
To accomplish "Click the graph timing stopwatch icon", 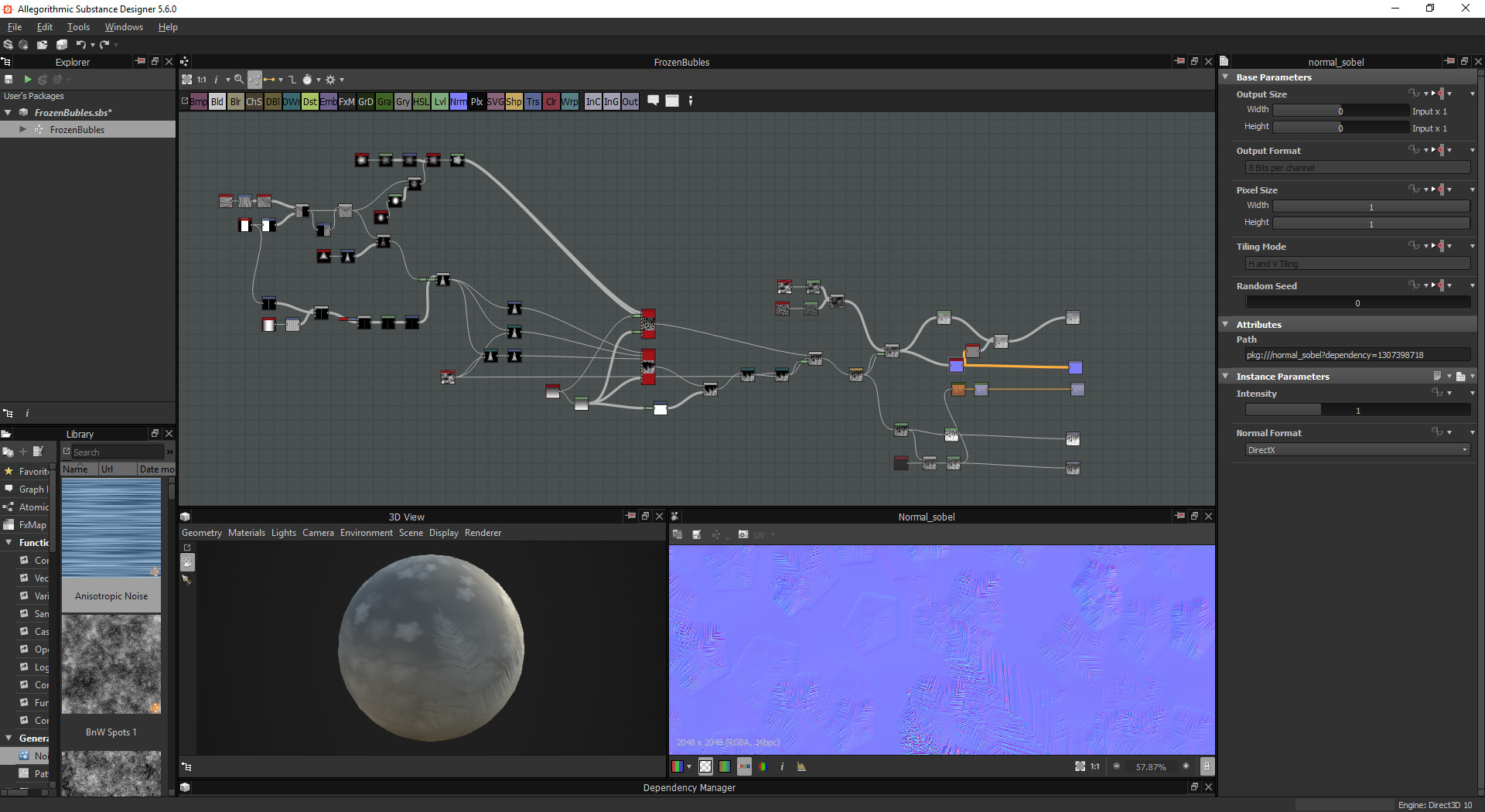I will coord(307,80).
